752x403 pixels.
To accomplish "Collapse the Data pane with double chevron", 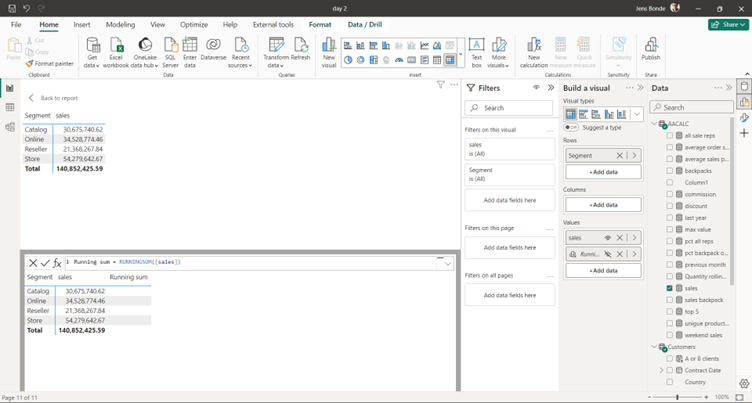I will click(x=729, y=88).
